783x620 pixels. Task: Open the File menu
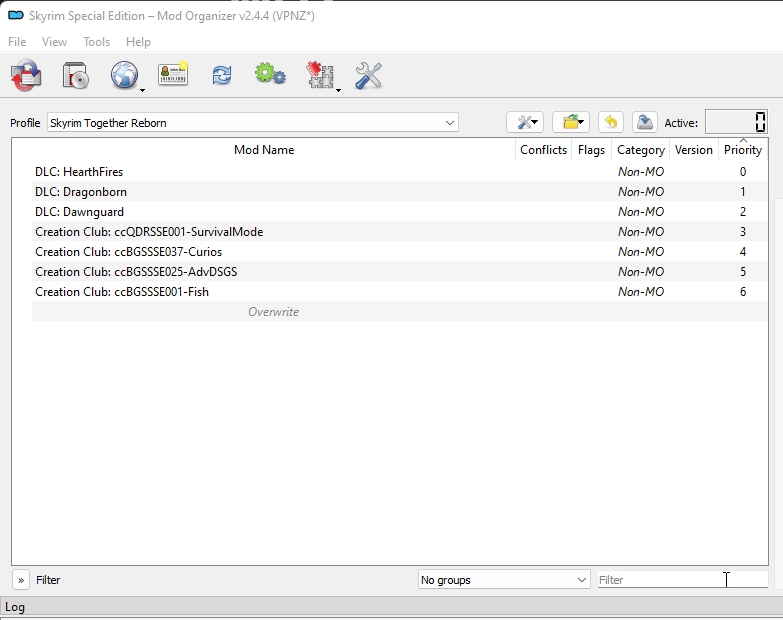click(x=17, y=42)
